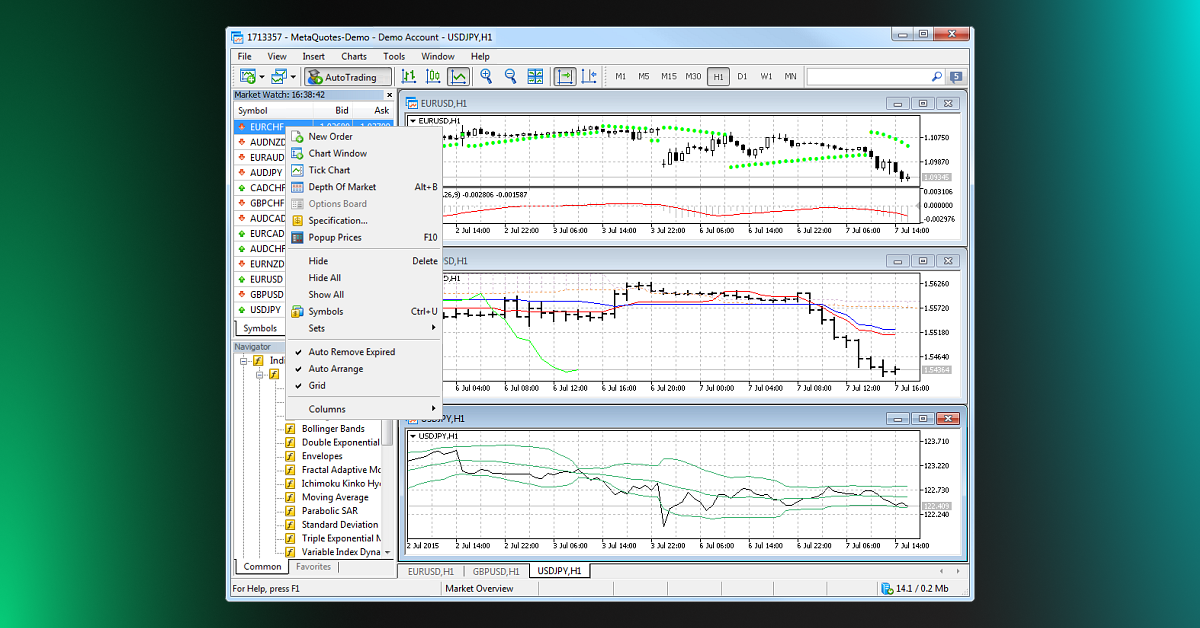1200x628 pixels.
Task: Click the New Order icon in context menu
Action: (297, 137)
